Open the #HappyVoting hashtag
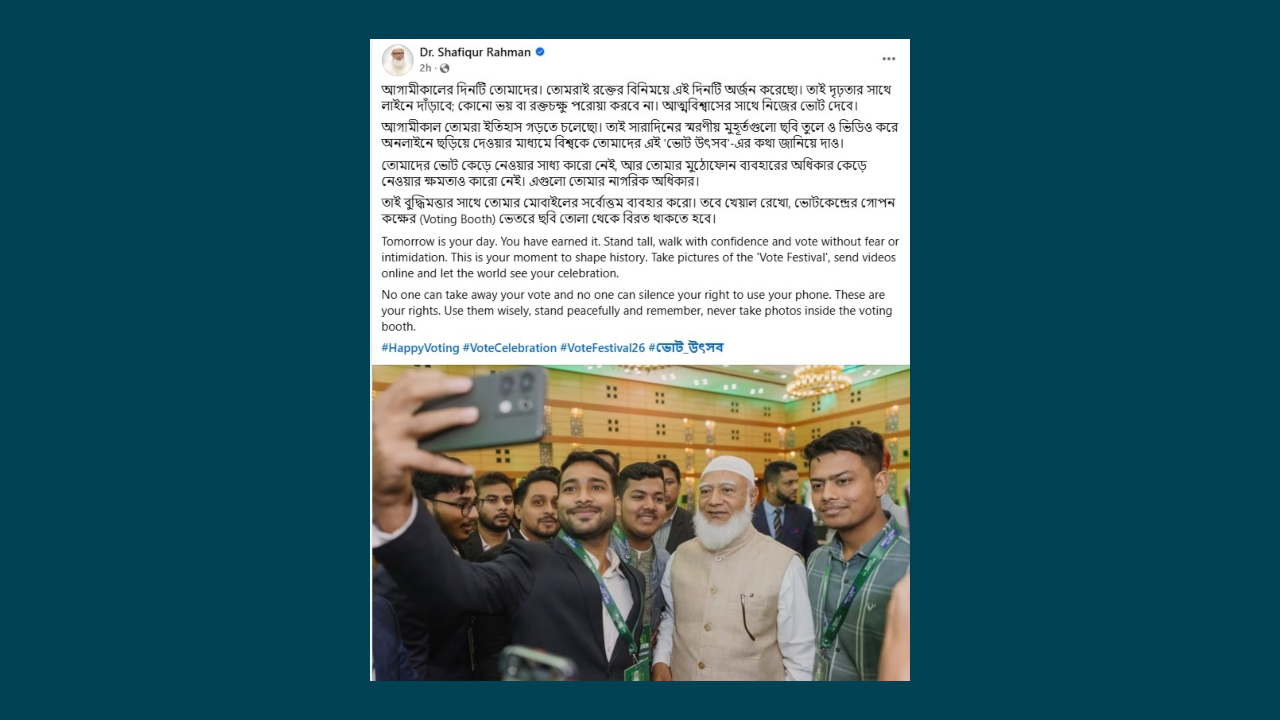 (x=420, y=348)
